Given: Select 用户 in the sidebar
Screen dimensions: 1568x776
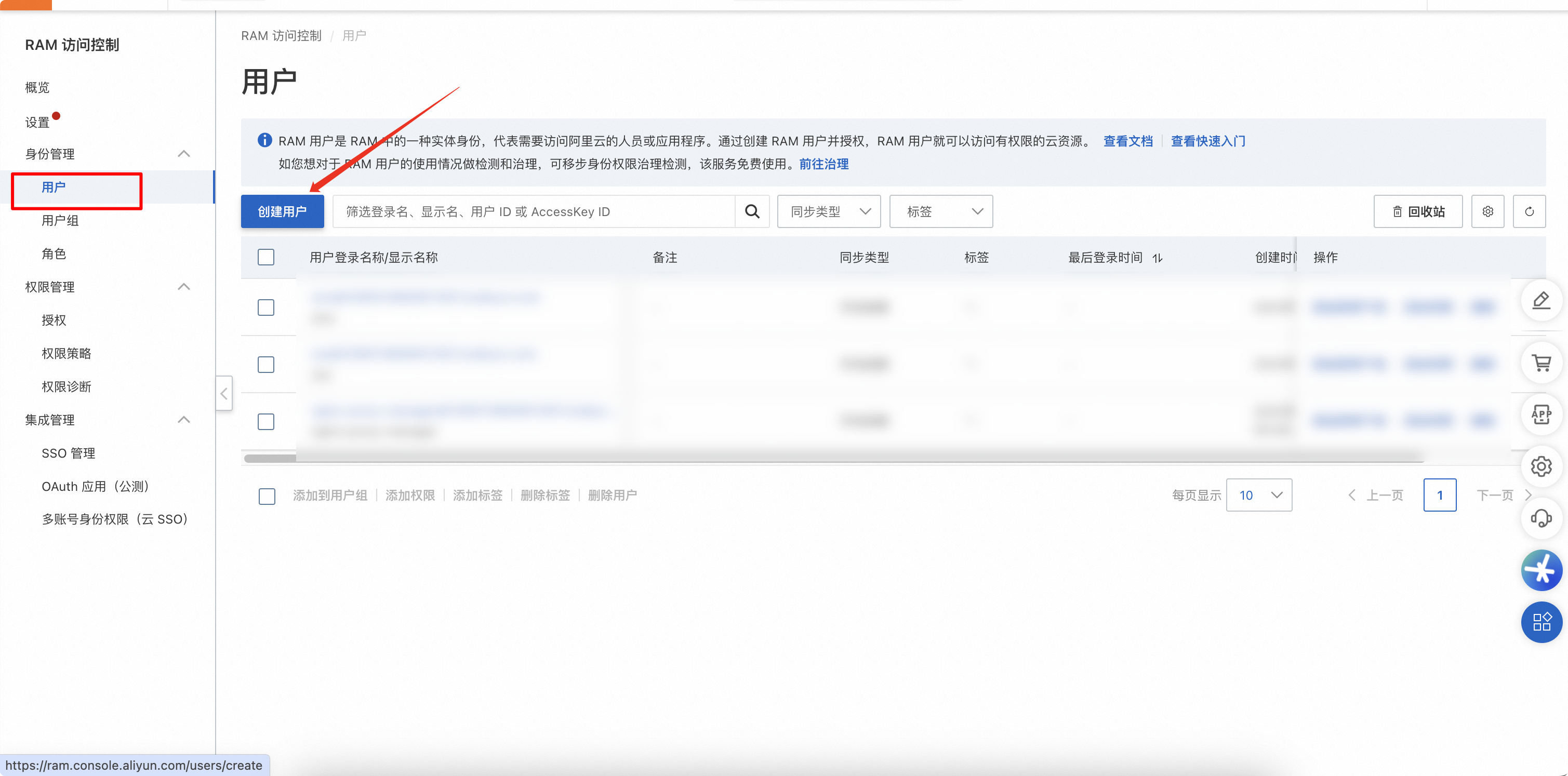Looking at the screenshot, I should (x=54, y=188).
